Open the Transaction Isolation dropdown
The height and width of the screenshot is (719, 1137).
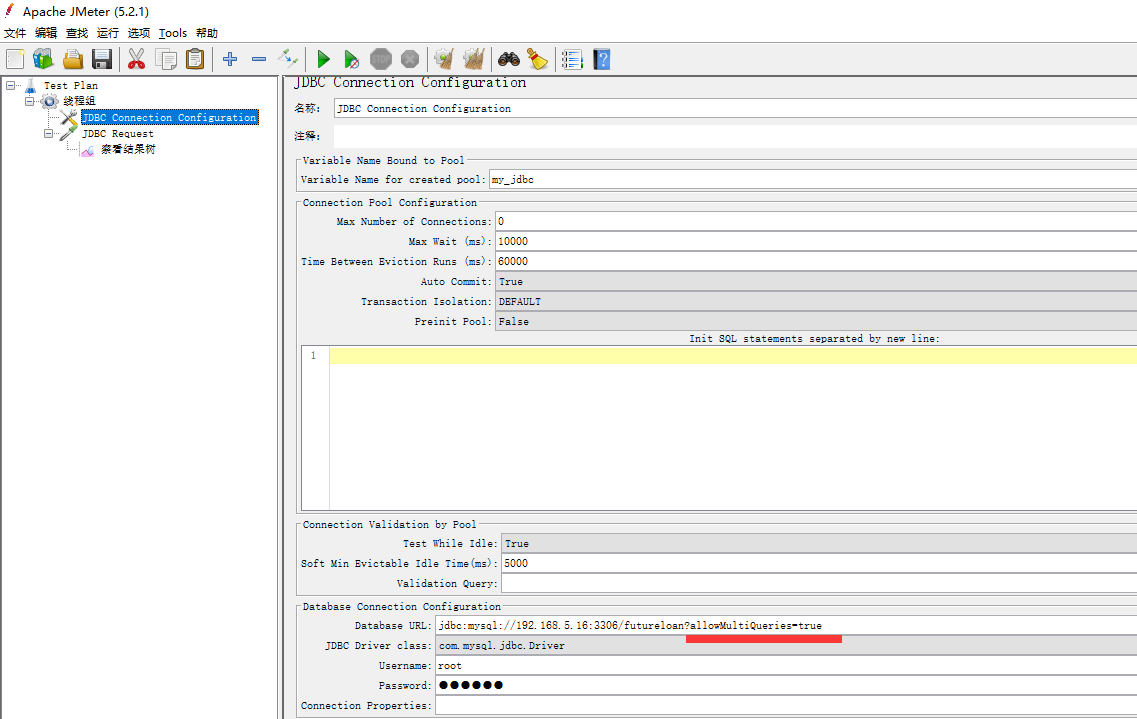(x=815, y=302)
